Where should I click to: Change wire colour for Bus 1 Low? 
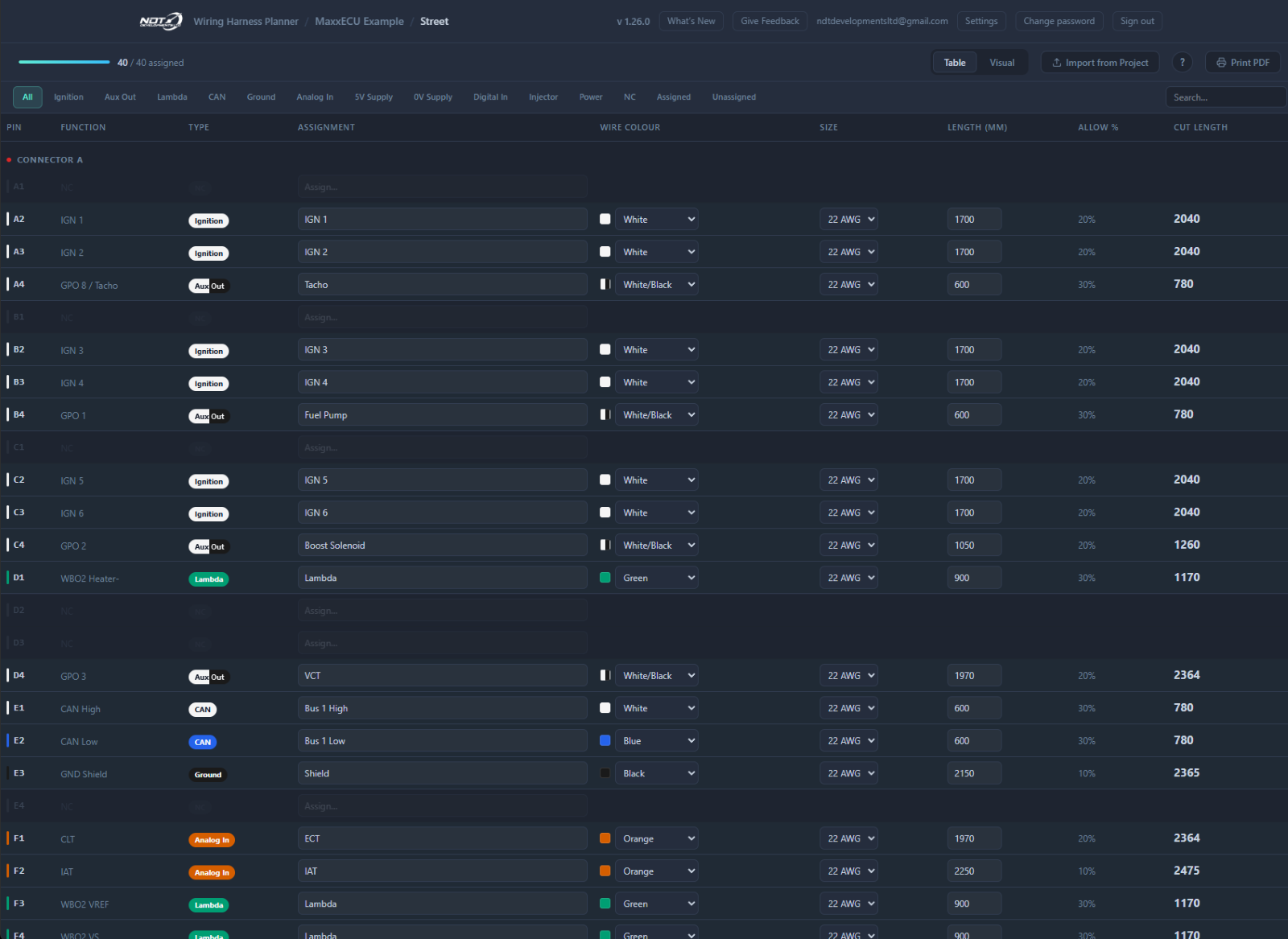tap(657, 740)
